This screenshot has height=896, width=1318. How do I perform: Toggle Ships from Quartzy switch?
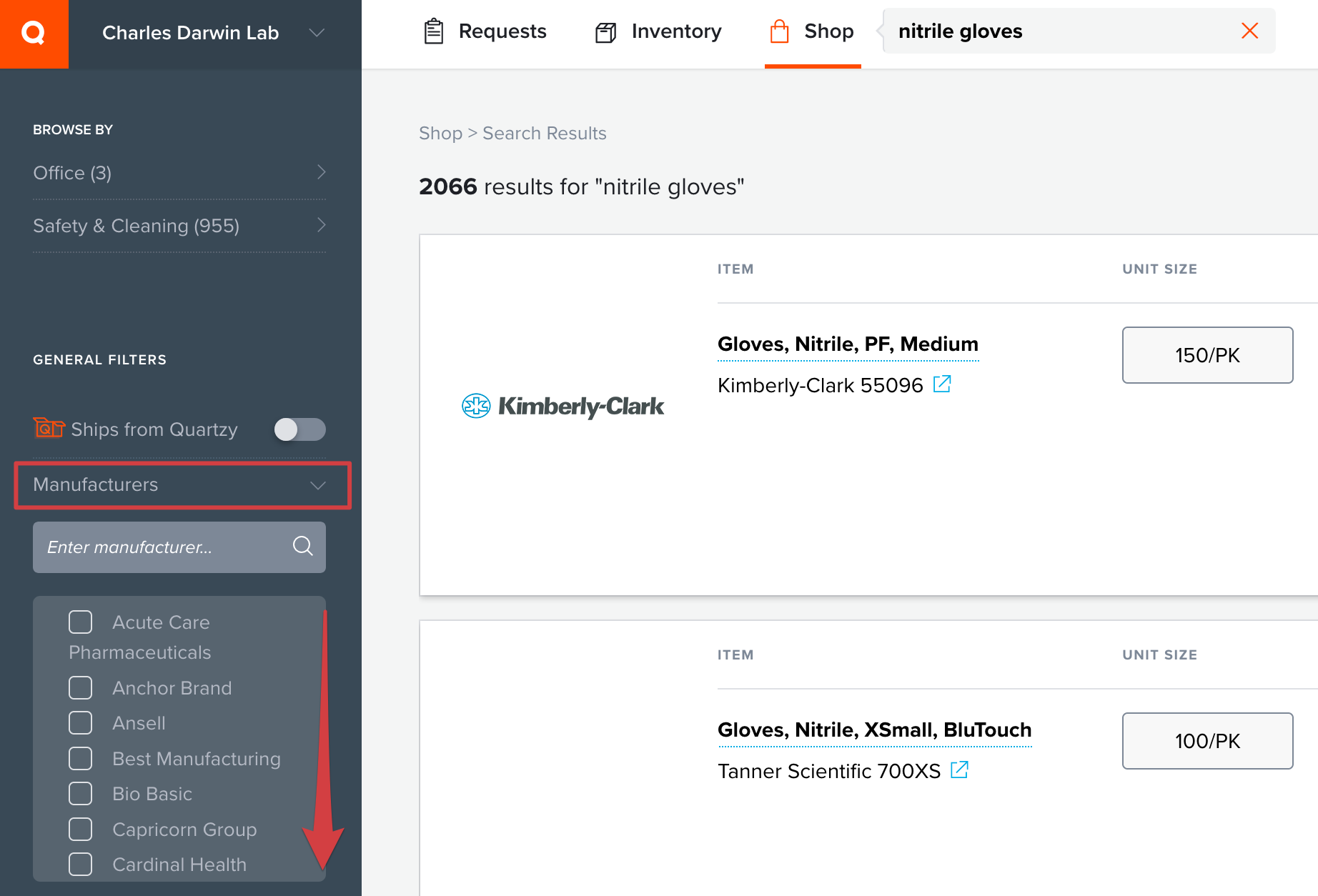click(x=299, y=429)
